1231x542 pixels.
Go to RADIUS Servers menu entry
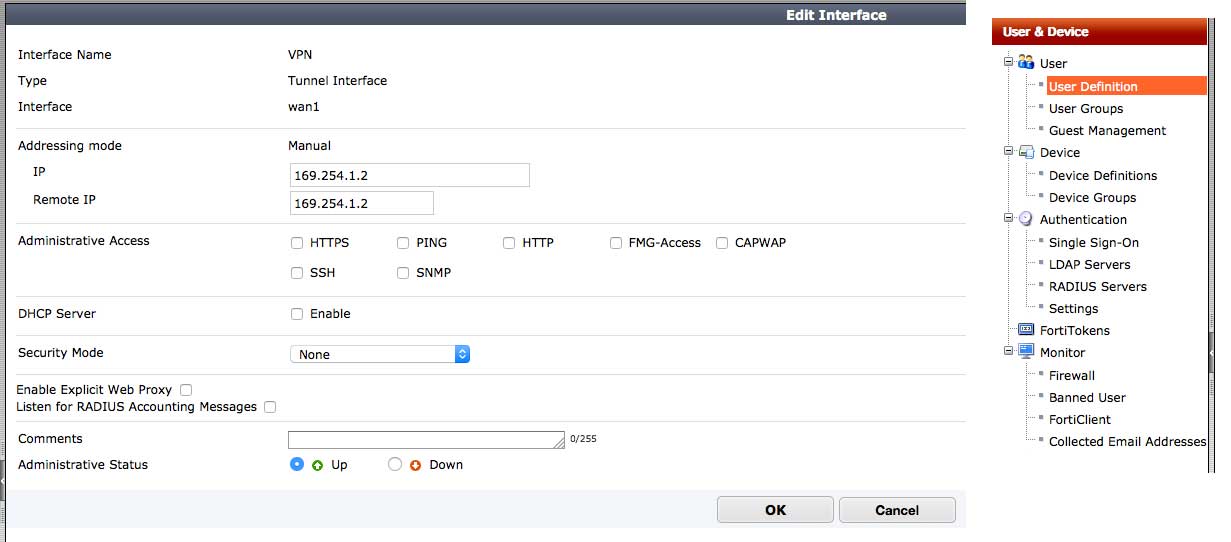click(x=1097, y=287)
